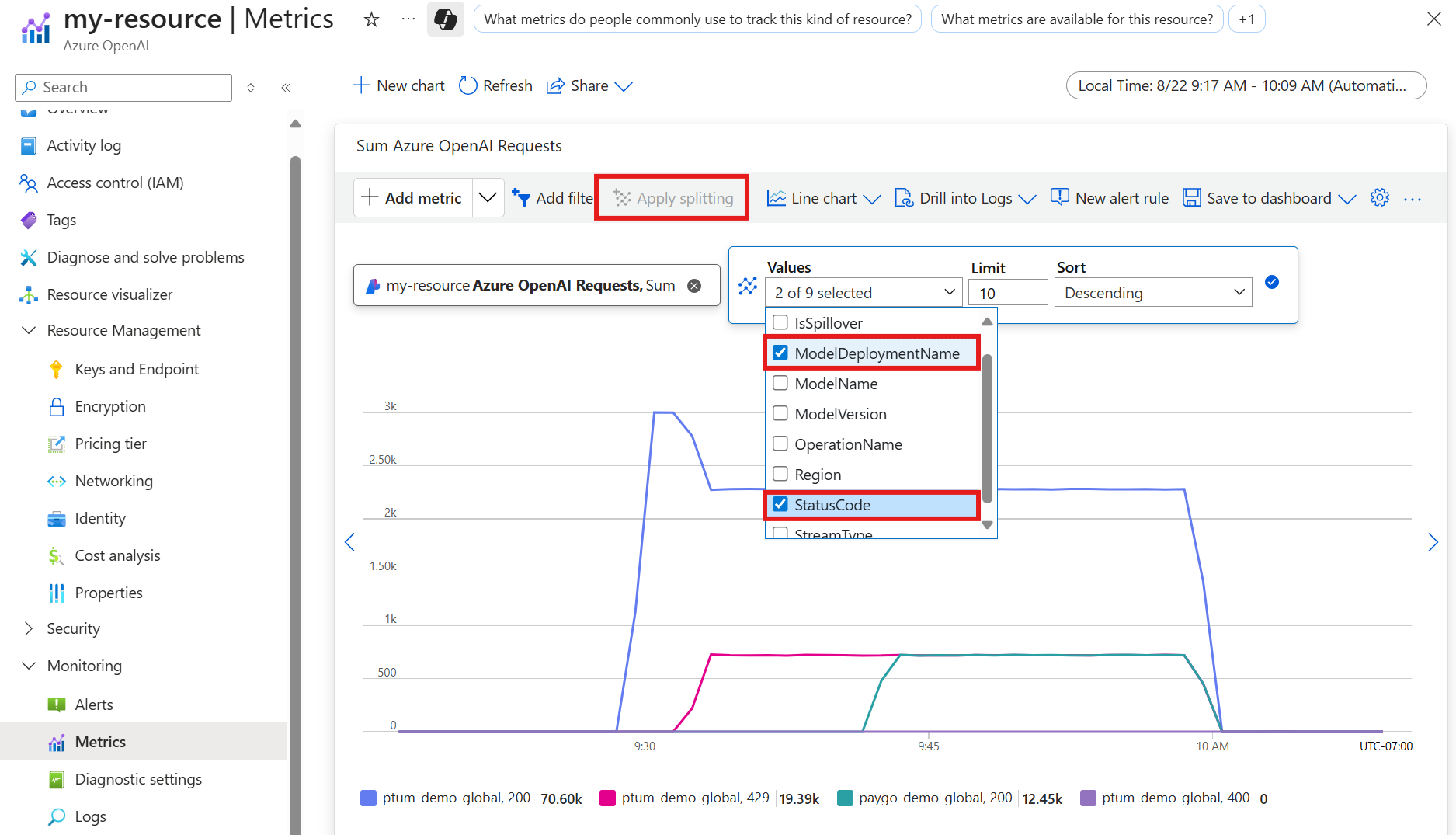Select the Cost analysis icon

[x=56, y=555]
